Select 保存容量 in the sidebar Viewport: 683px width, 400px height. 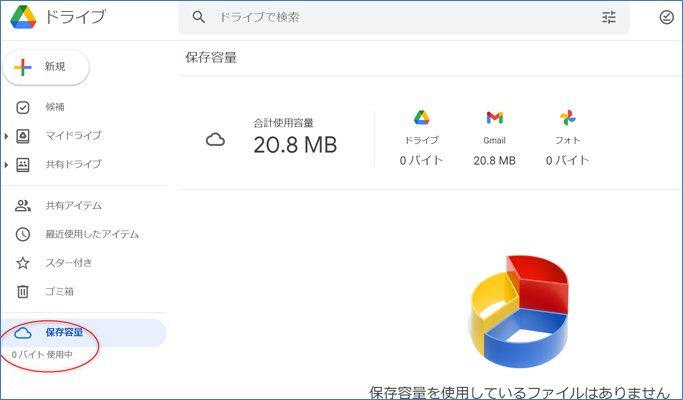[84, 333]
